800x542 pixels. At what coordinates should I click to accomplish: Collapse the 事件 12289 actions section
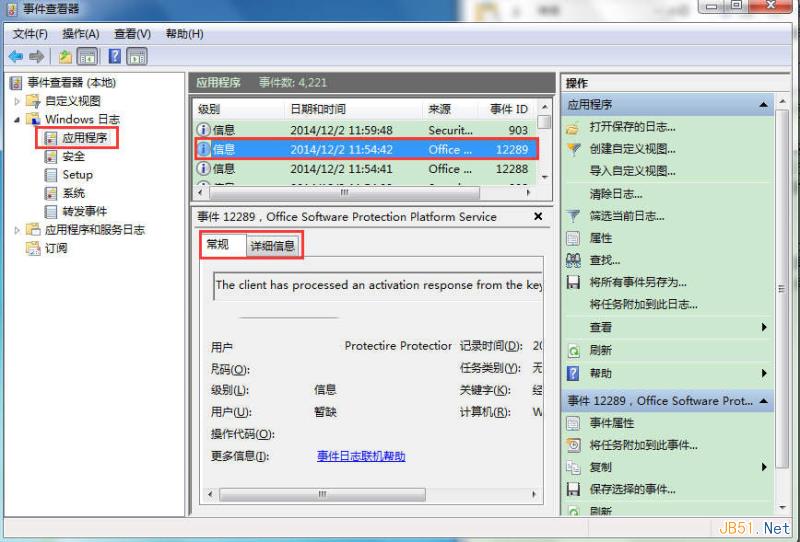(763, 401)
